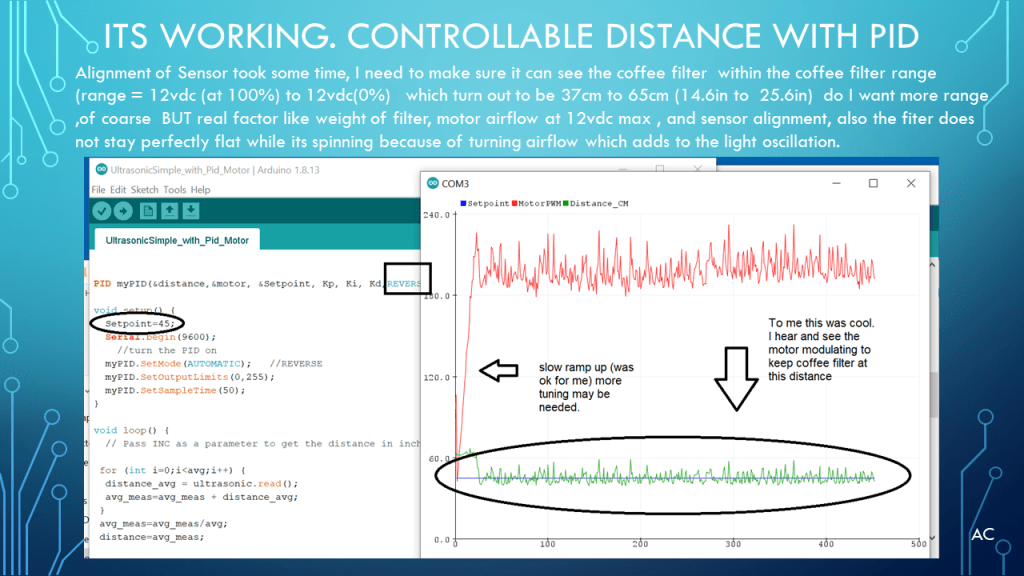The width and height of the screenshot is (1024, 576).
Task: Save the sketch with the down-arrow icon
Action: click(x=191, y=211)
